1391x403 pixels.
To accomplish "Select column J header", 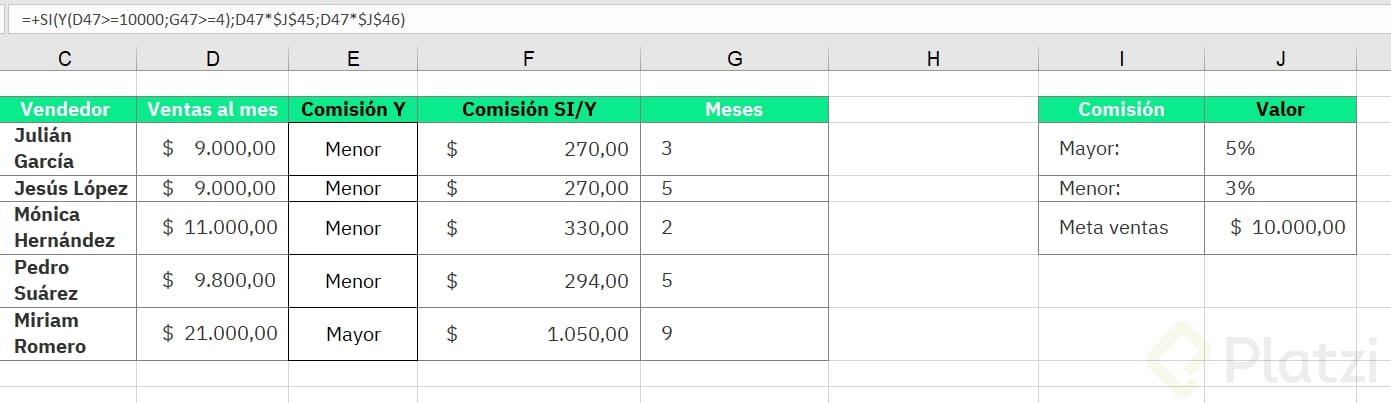I will click(1280, 59).
